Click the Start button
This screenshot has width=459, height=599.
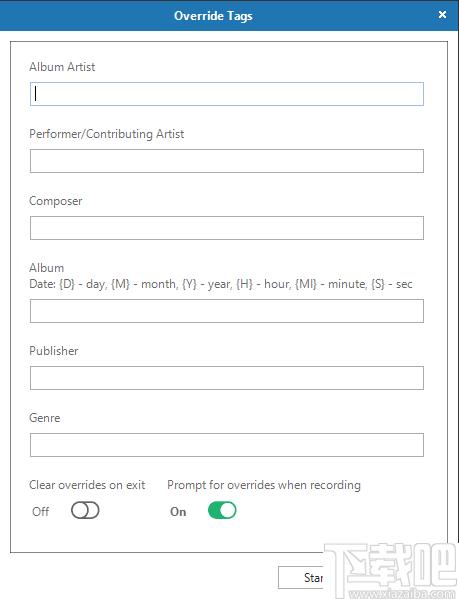(x=301, y=578)
